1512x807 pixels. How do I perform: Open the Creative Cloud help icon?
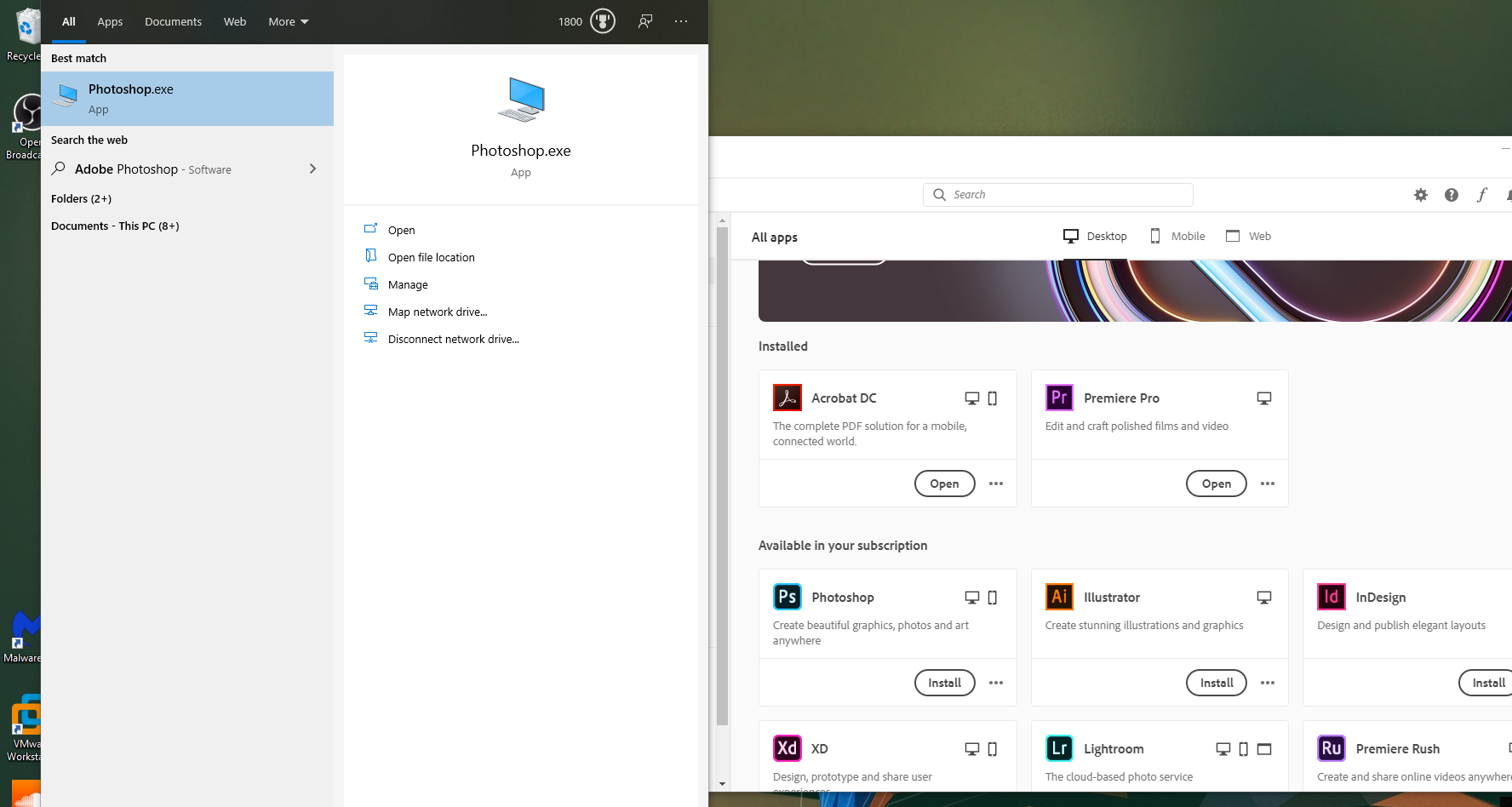[1452, 195]
